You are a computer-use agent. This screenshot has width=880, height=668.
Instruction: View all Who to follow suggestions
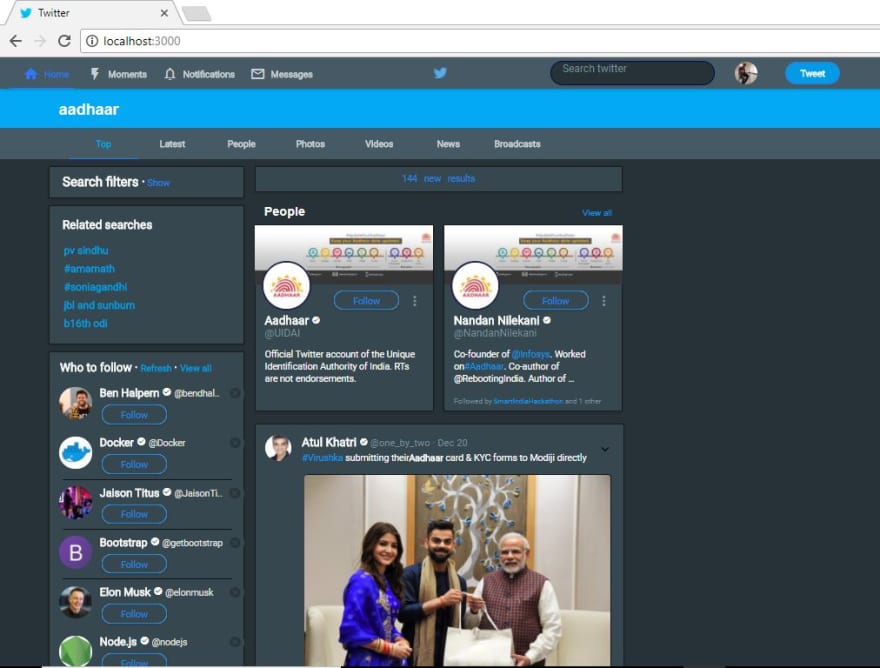196,368
